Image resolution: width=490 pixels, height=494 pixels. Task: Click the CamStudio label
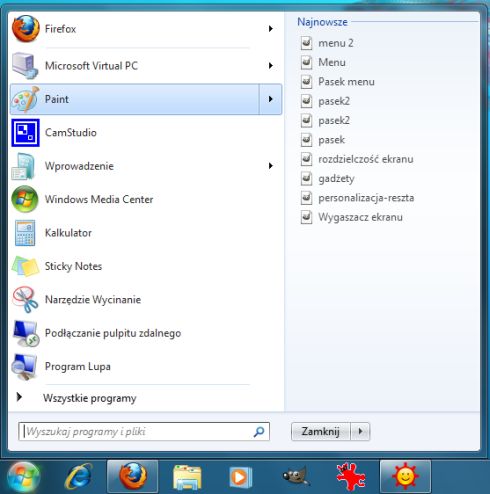click(x=71, y=133)
